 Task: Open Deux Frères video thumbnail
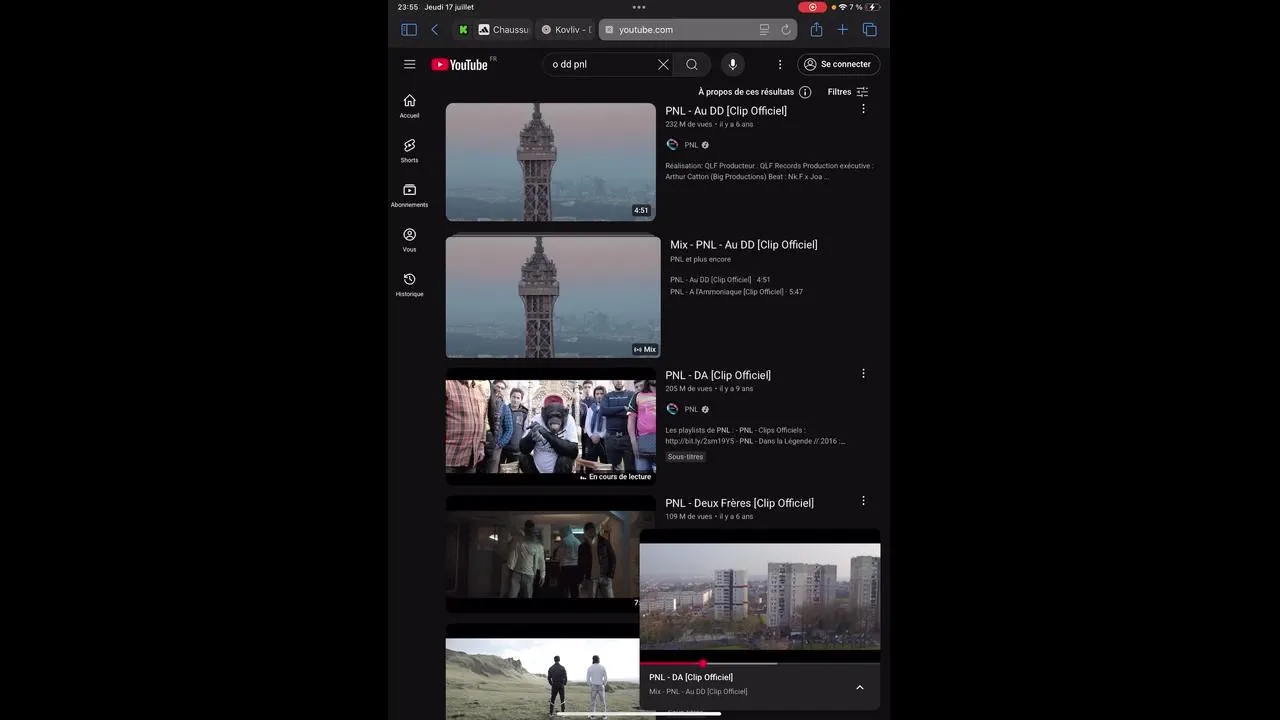(542, 554)
